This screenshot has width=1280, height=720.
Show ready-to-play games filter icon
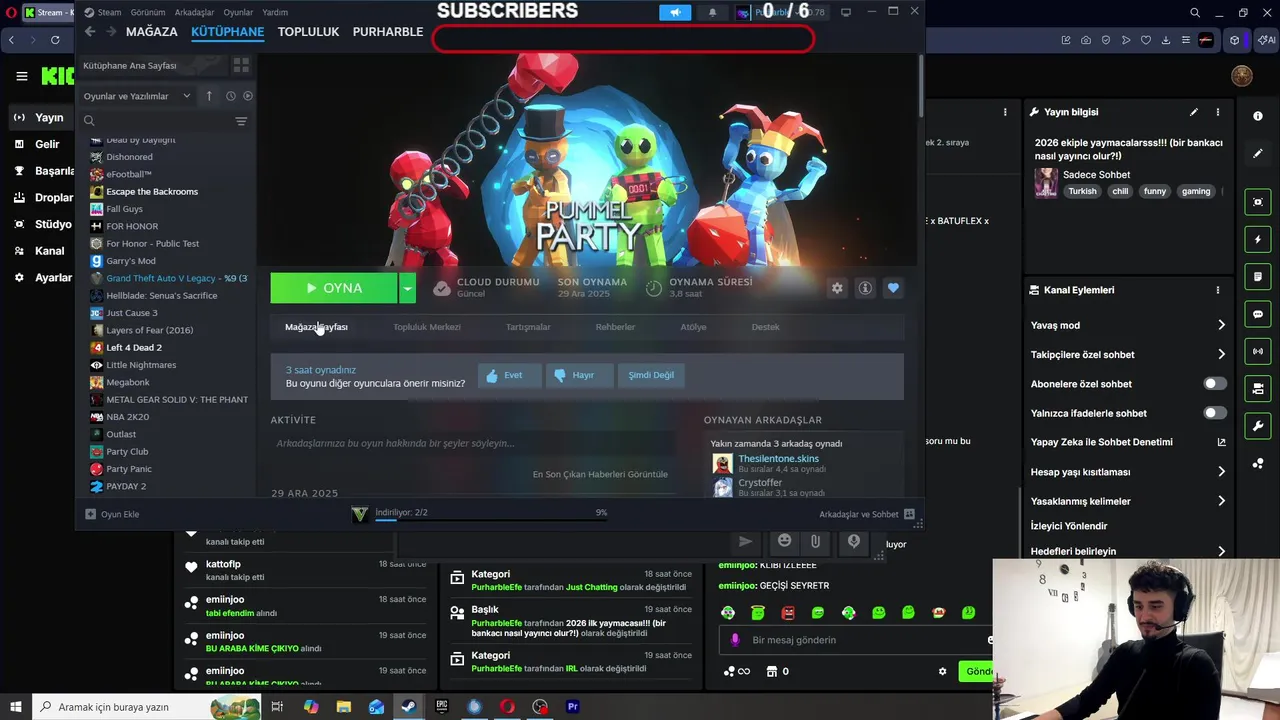click(248, 96)
